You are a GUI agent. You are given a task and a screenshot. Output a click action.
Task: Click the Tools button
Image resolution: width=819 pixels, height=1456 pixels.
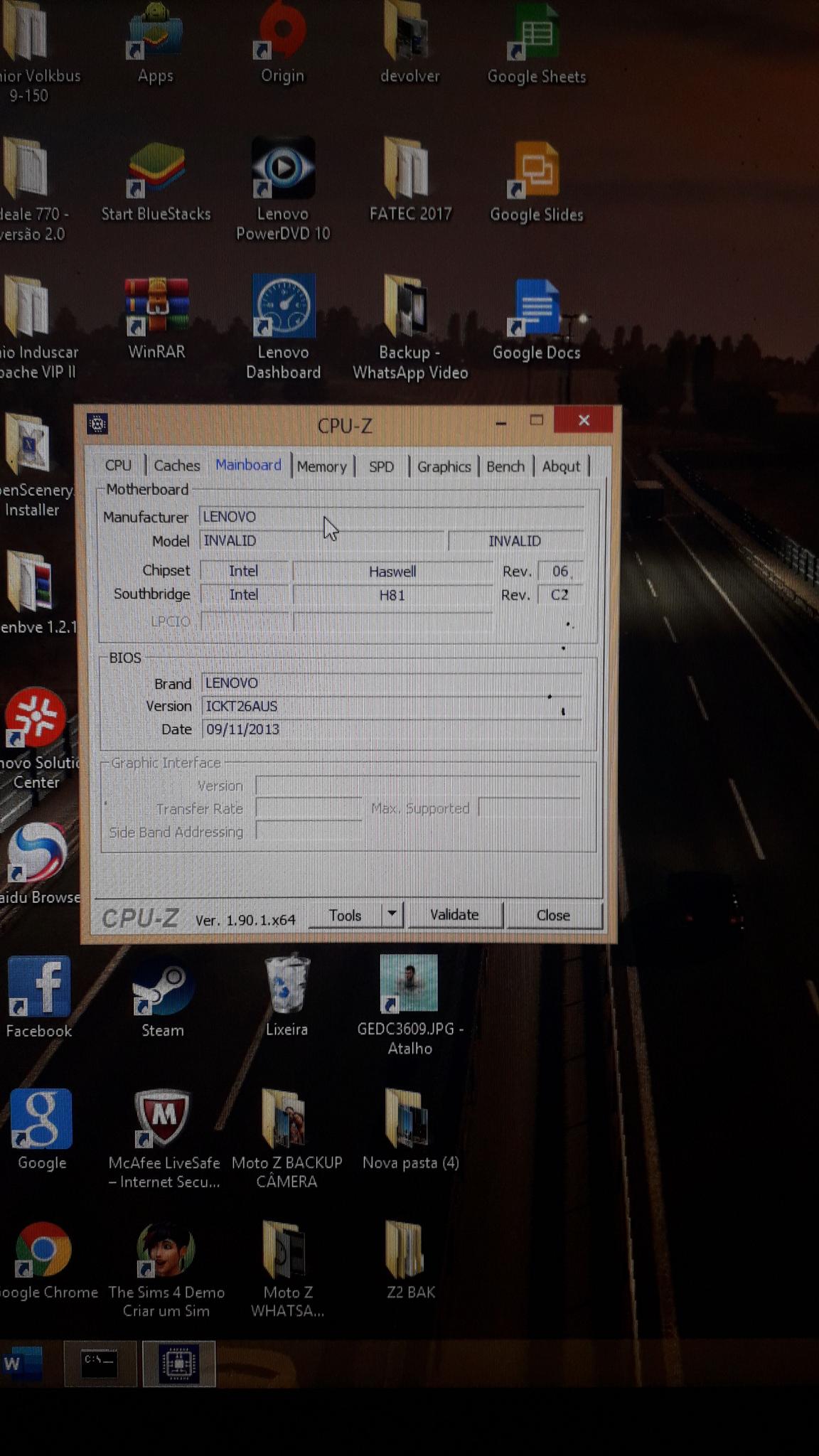(346, 916)
